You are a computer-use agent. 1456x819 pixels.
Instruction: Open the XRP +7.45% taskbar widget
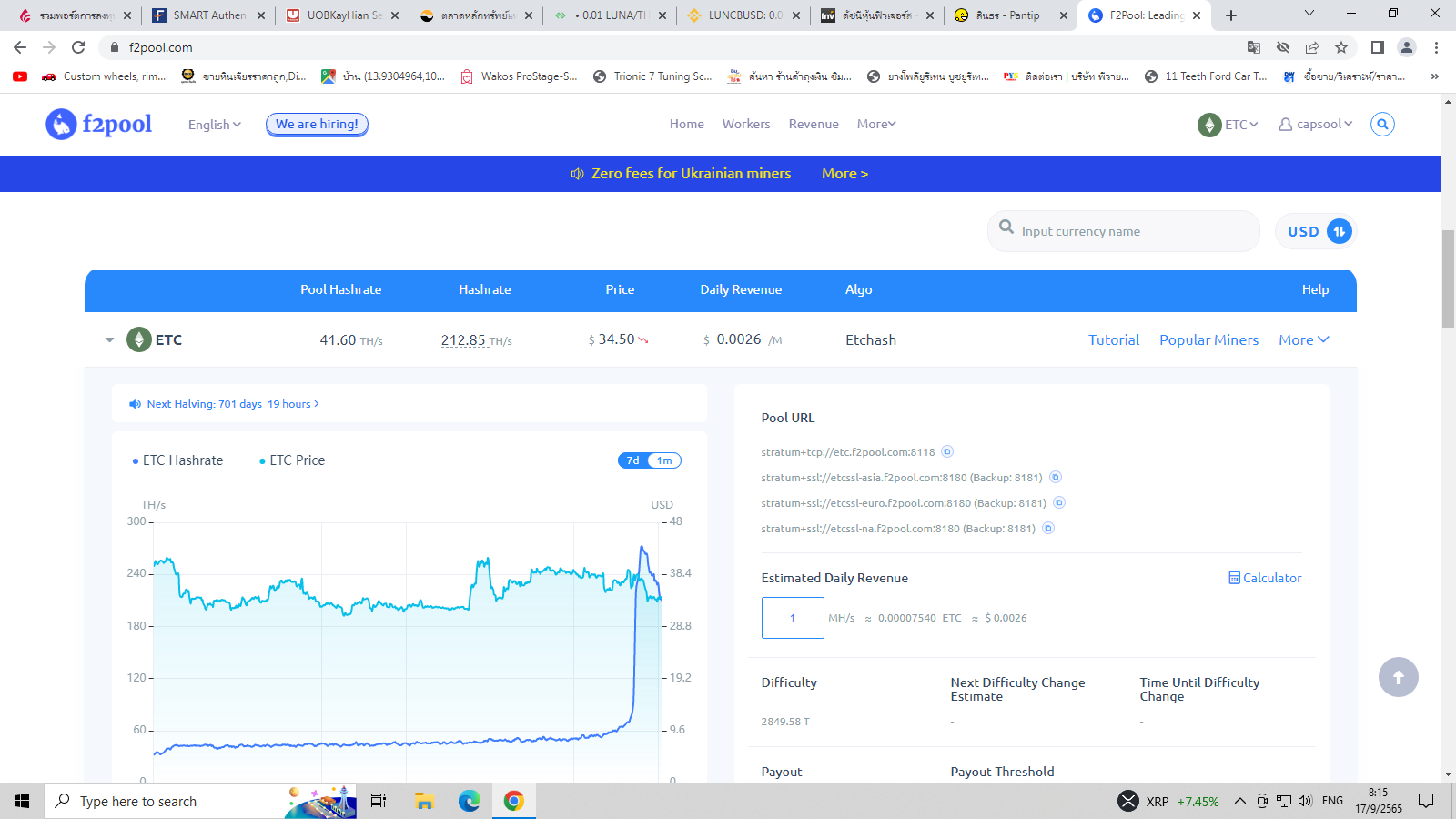(x=1168, y=801)
